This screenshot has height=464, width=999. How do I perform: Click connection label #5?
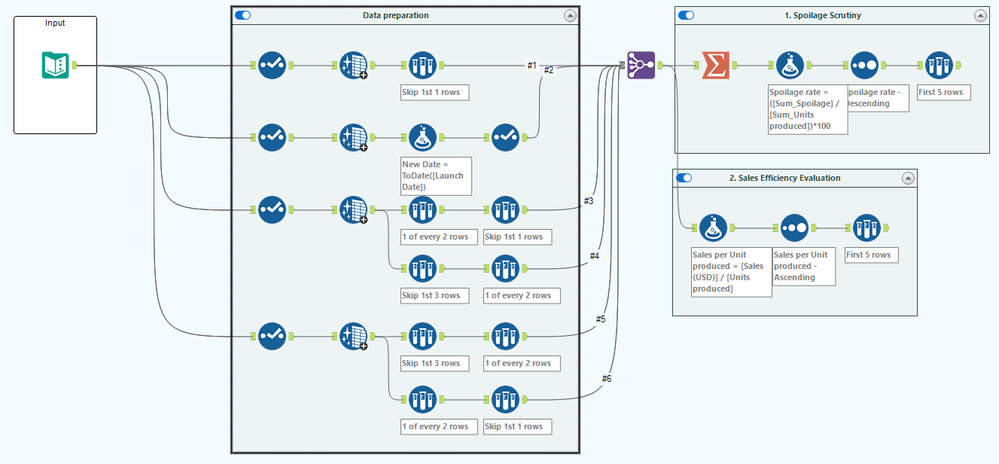(x=600, y=319)
